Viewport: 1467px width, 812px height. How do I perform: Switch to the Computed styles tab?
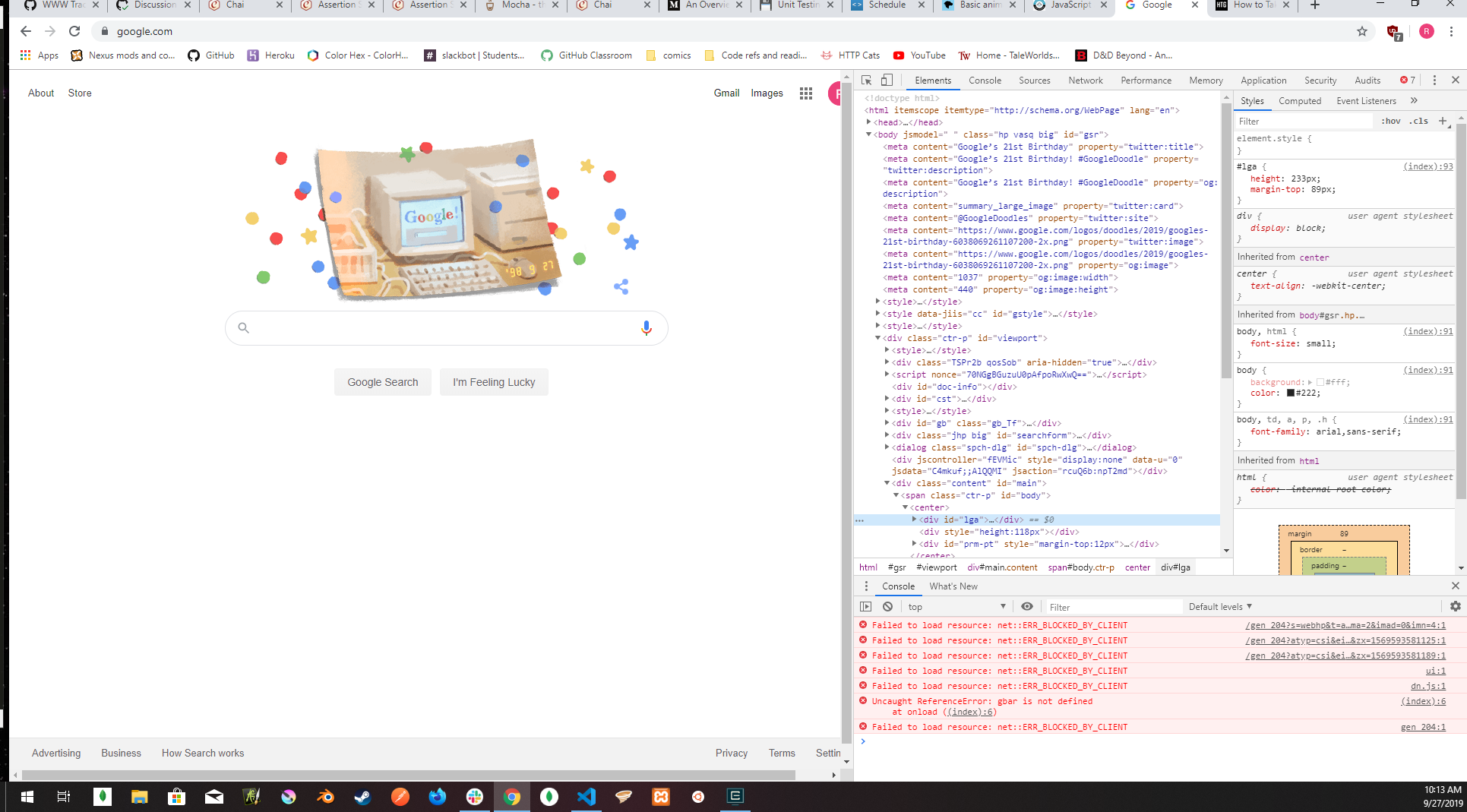1300,101
